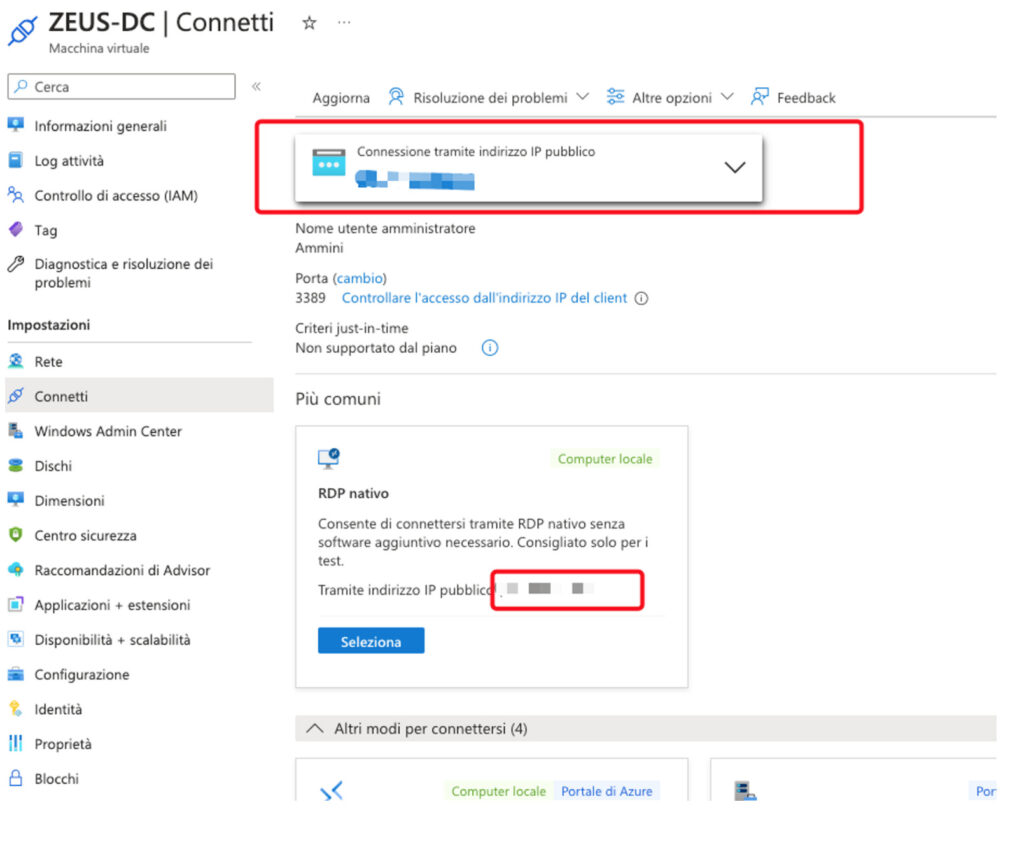Click Controllare l'accesso dall'indirizzo IP link
1024x853 pixels.
[x=484, y=298]
